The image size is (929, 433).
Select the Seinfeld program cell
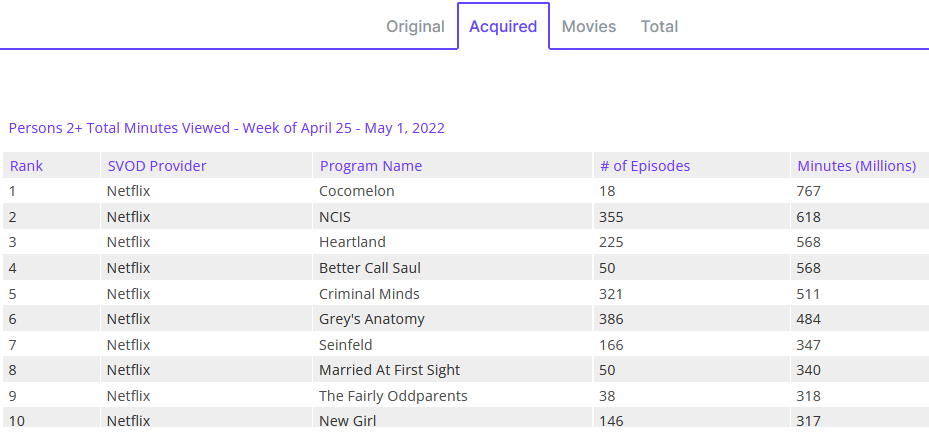346,345
